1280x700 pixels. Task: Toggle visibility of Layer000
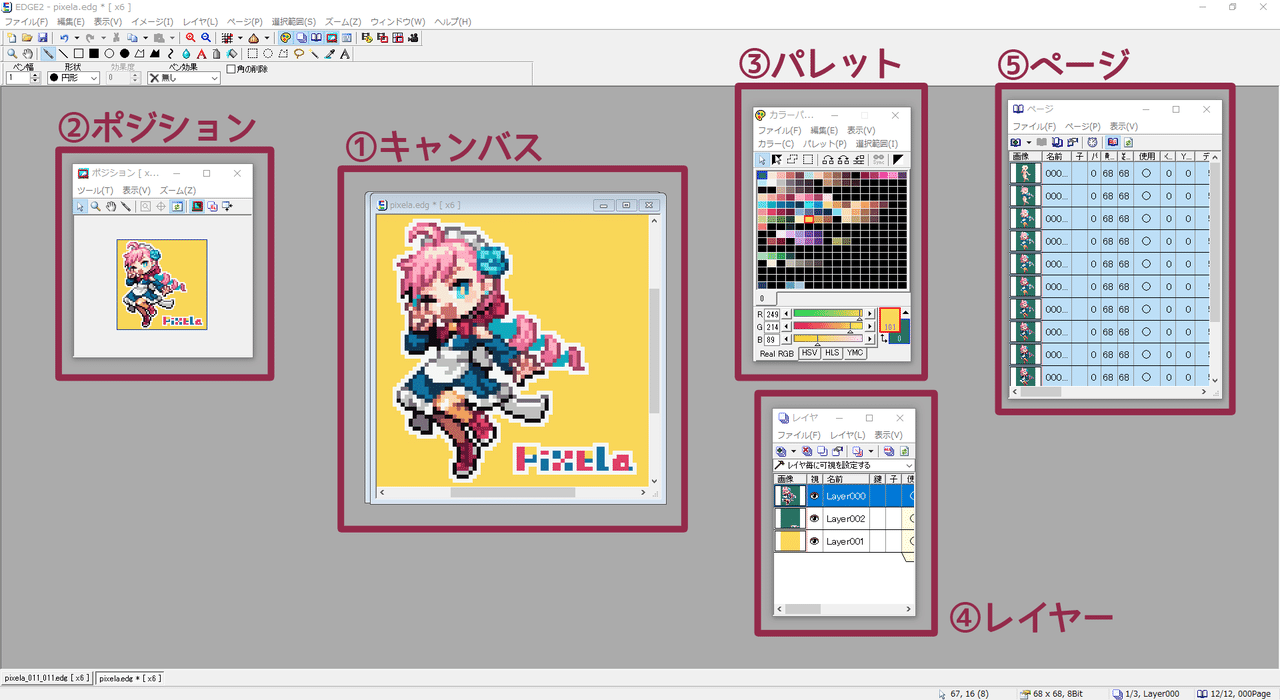coord(815,495)
